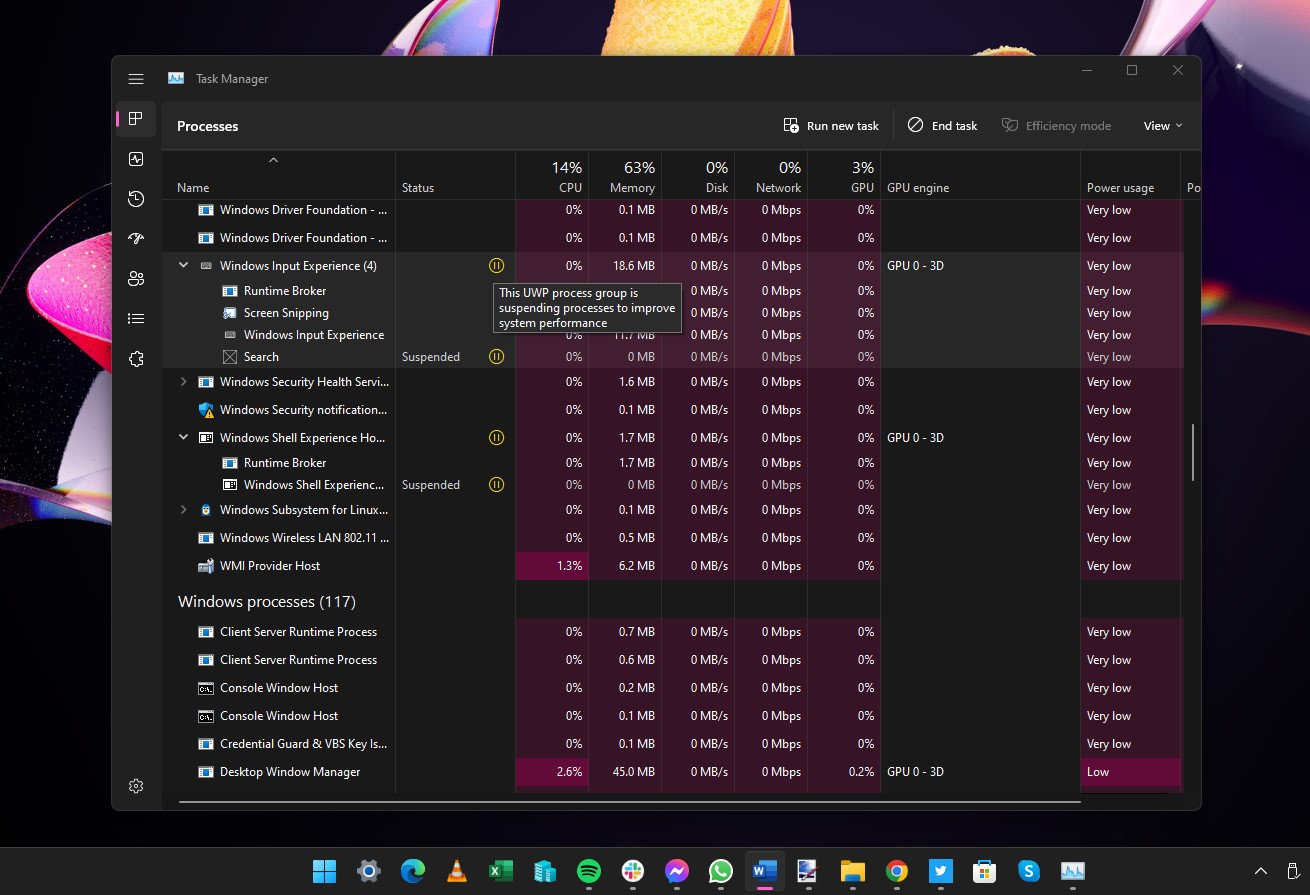Viewport: 1310px width, 895px height.
Task: Click the 18.6 MB memory value
Action: click(632, 266)
